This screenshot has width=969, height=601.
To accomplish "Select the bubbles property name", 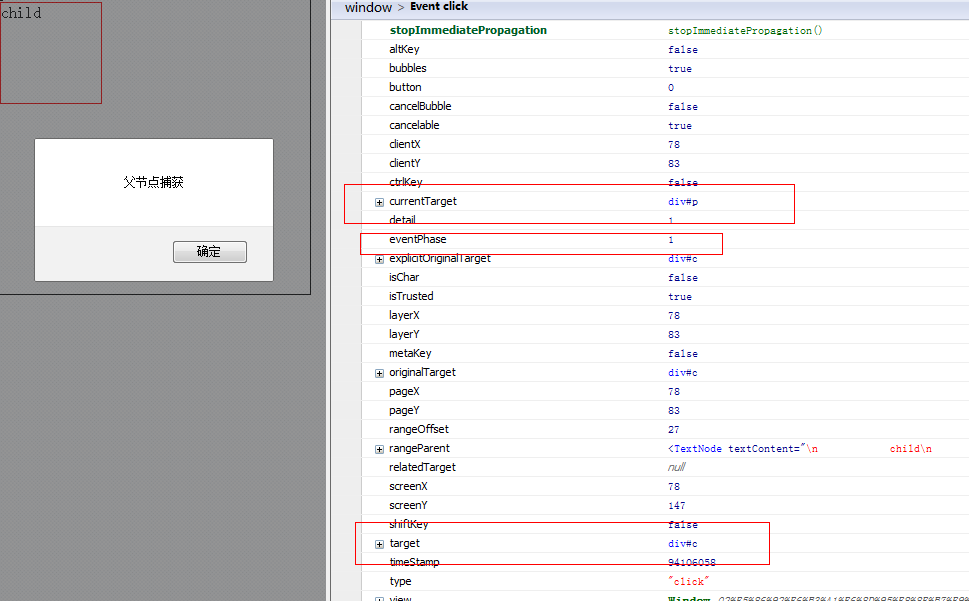I will point(408,68).
